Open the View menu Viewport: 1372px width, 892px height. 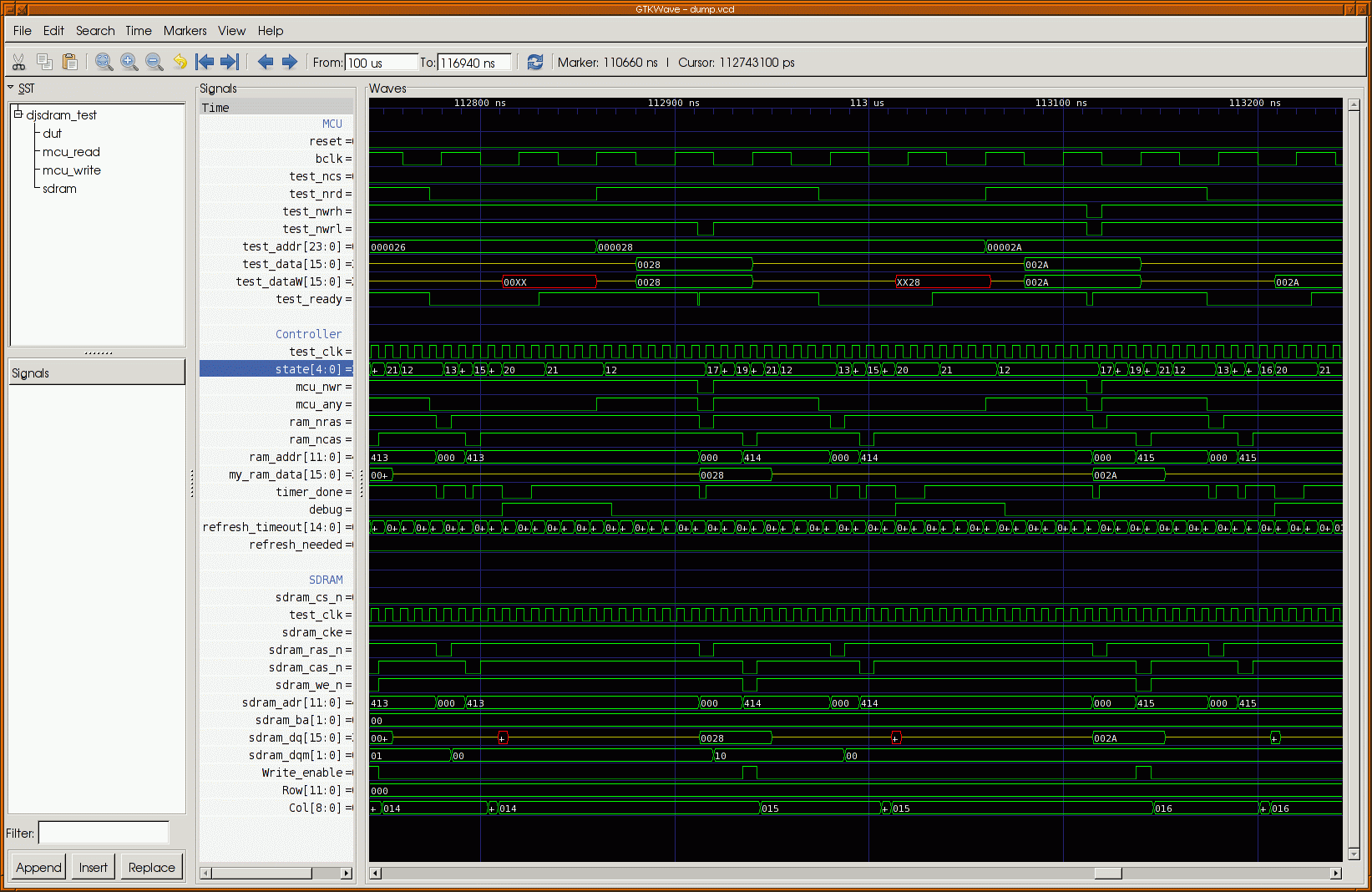point(231,31)
